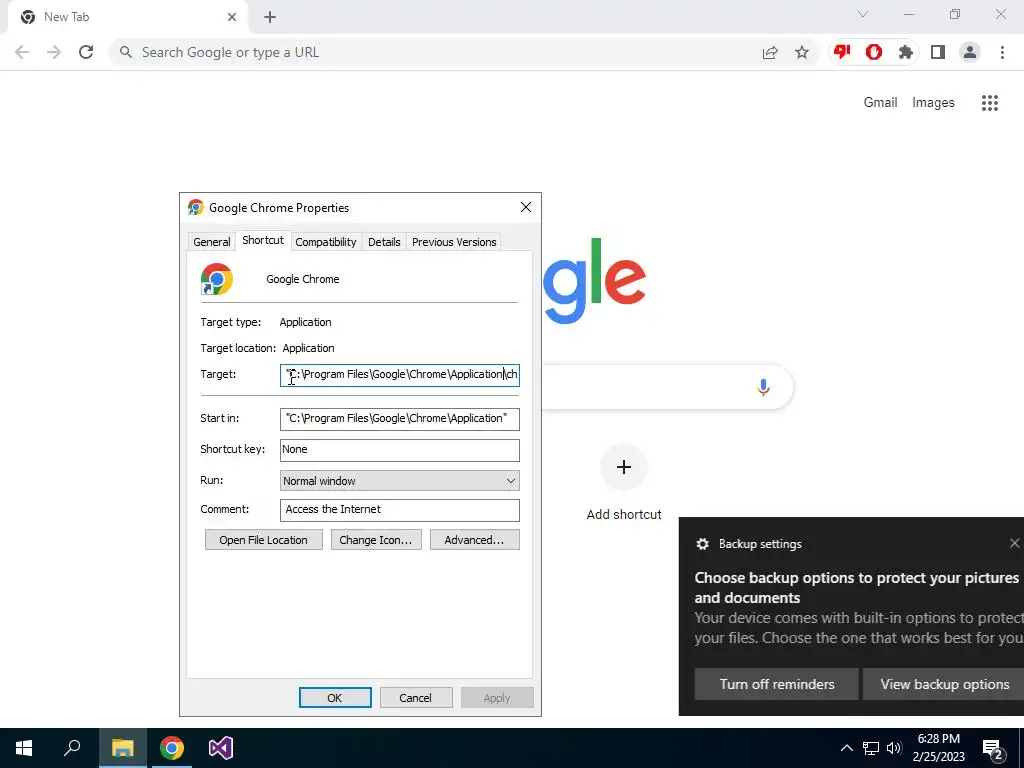Go back in Chrome history

[x=22, y=52]
